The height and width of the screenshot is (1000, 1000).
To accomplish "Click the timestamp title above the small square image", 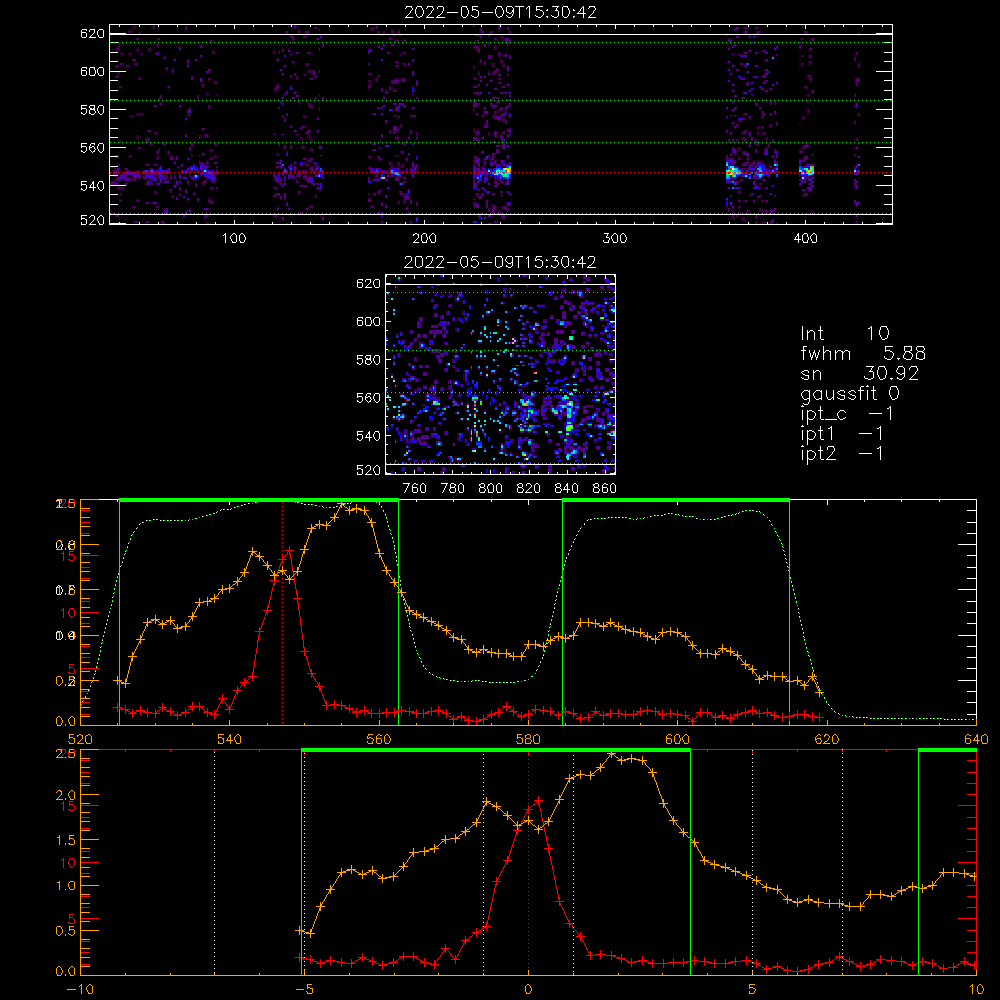I will (501, 262).
